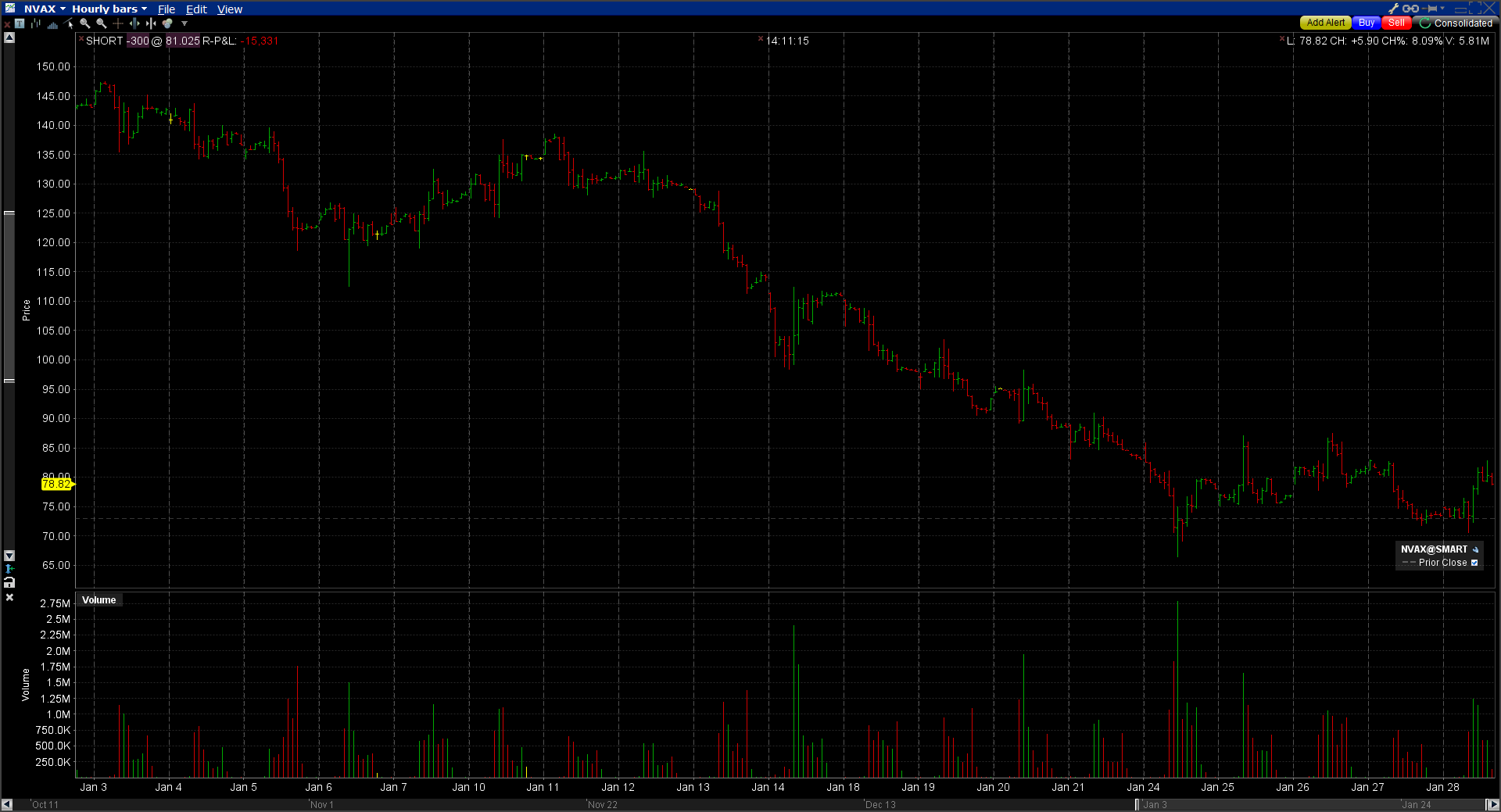Viewport: 1501px width, 812px height.
Task: Click the NVAX@SMART legend arrow icon
Action: (x=1475, y=549)
